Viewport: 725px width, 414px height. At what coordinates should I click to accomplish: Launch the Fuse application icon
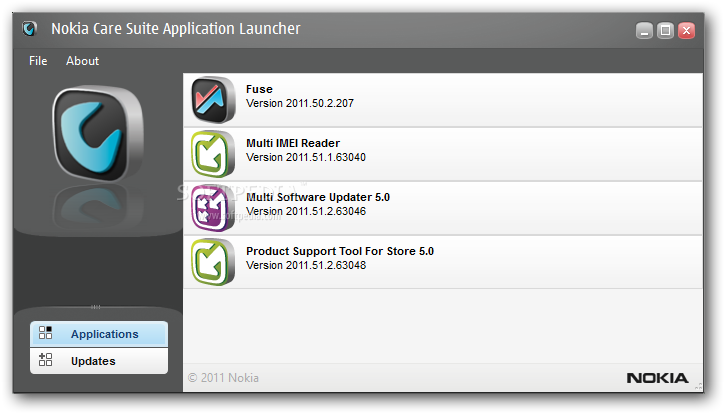(213, 100)
